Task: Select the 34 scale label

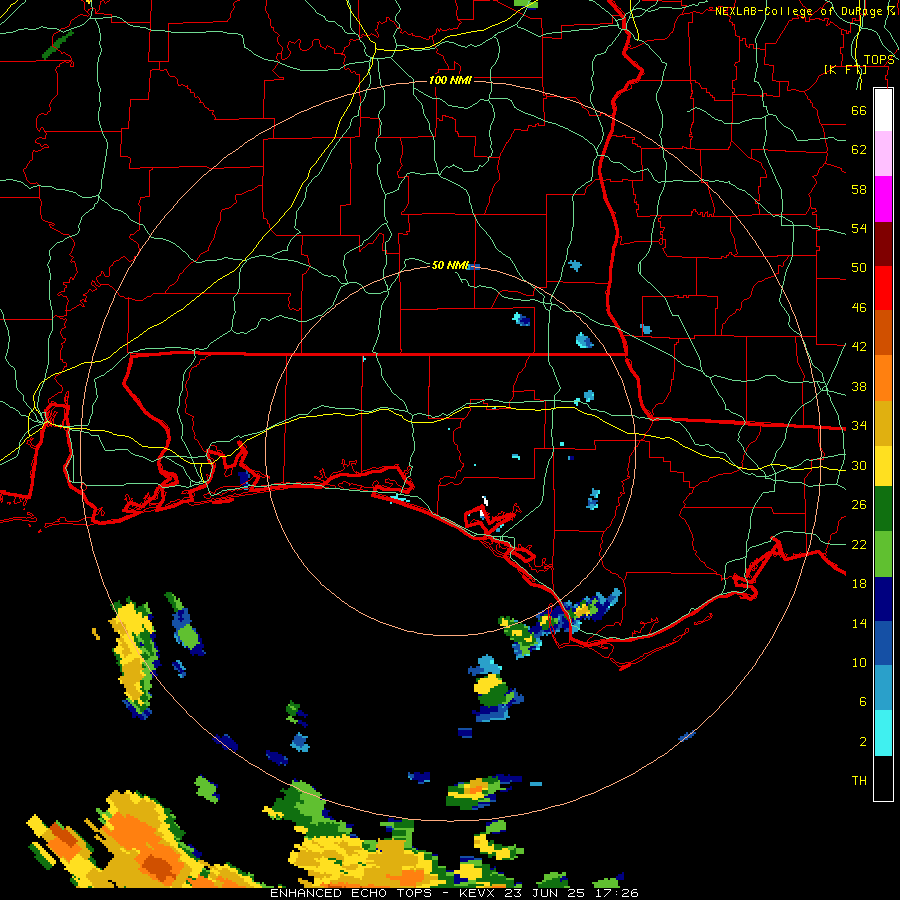Action: tap(859, 425)
